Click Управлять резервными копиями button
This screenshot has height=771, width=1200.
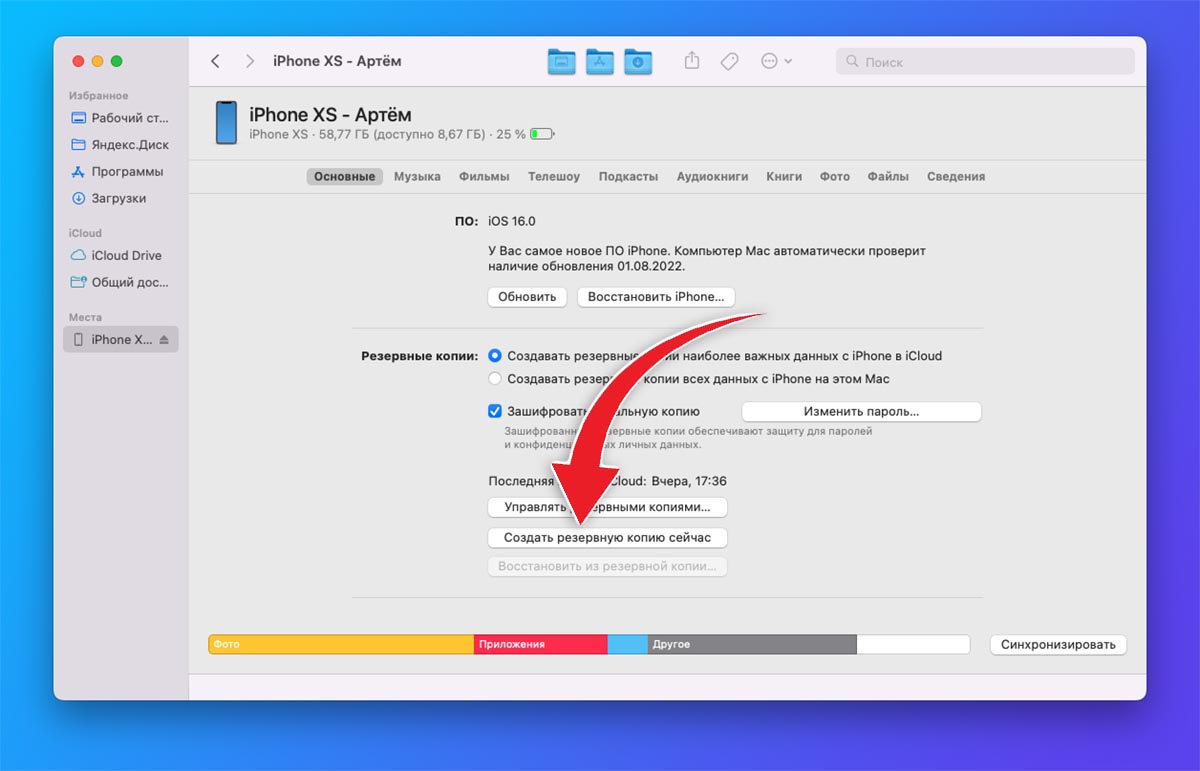coord(607,507)
